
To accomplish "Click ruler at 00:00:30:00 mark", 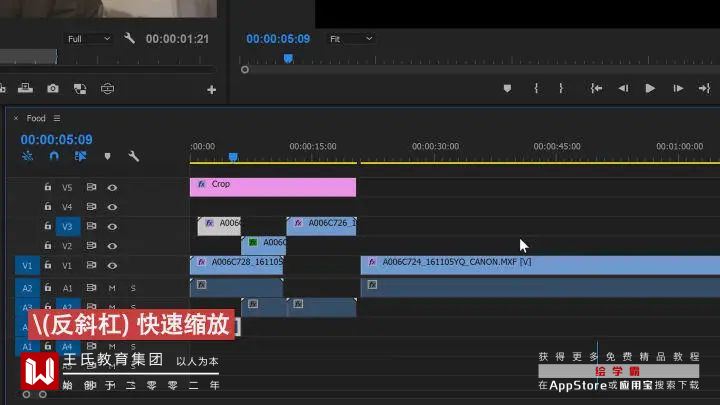I will (435, 146).
